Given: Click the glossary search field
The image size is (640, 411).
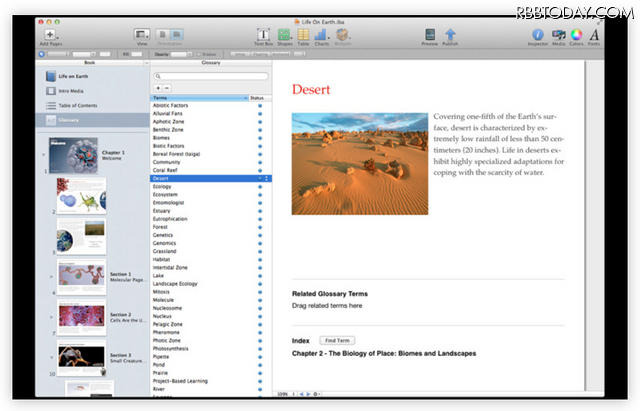Looking at the screenshot, I should pos(210,76).
